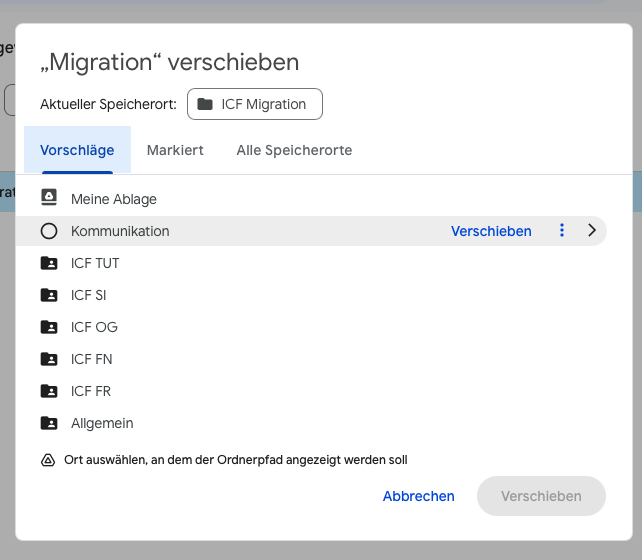
Task: Click the ICF SI shared folder icon
Action: [49, 295]
